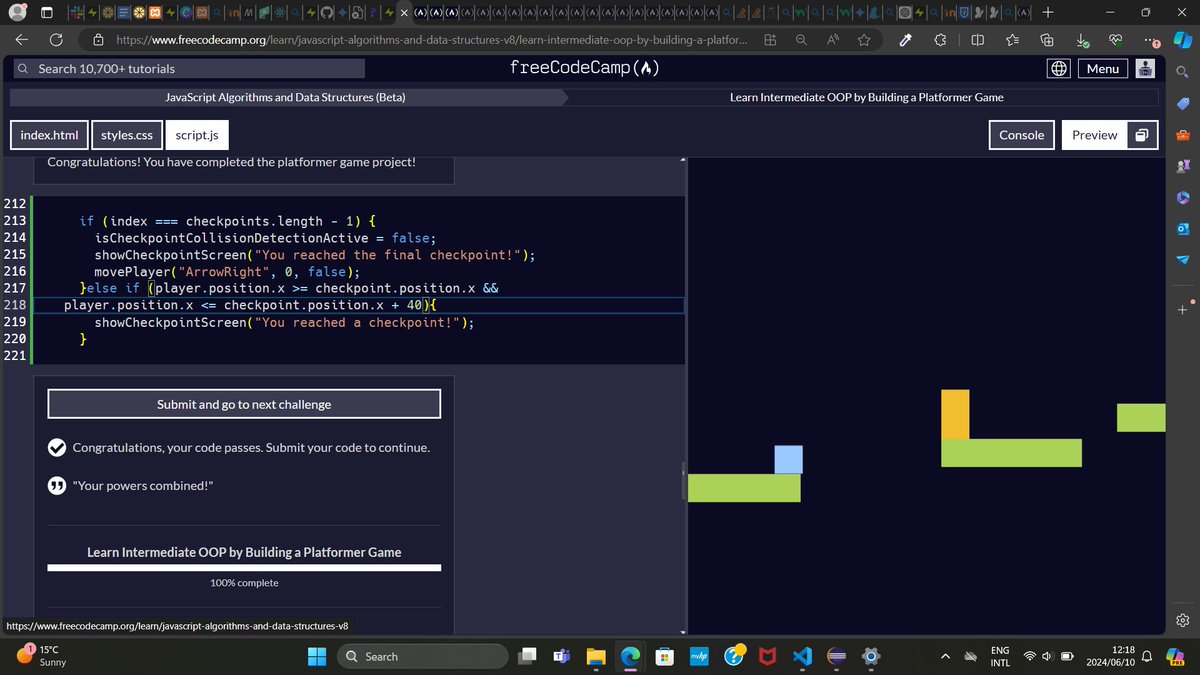
Task: Open sidebar settings gear at bottom right
Action: click(x=1182, y=620)
